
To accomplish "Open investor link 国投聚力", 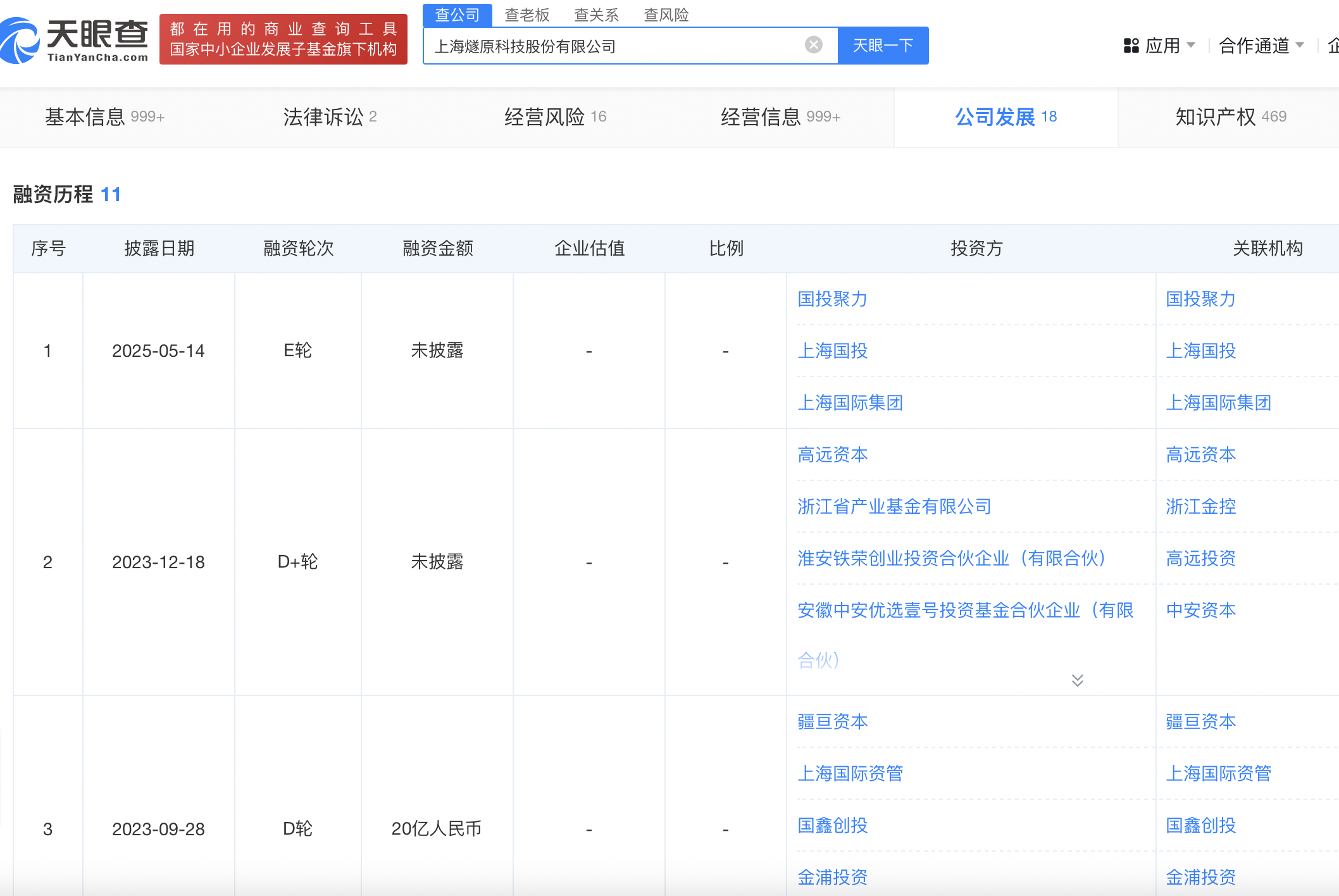I will pyautogui.click(x=832, y=299).
